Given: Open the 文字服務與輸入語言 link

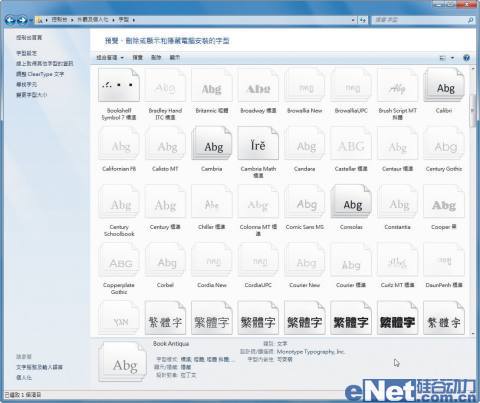Looking at the screenshot, I should (39, 367).
